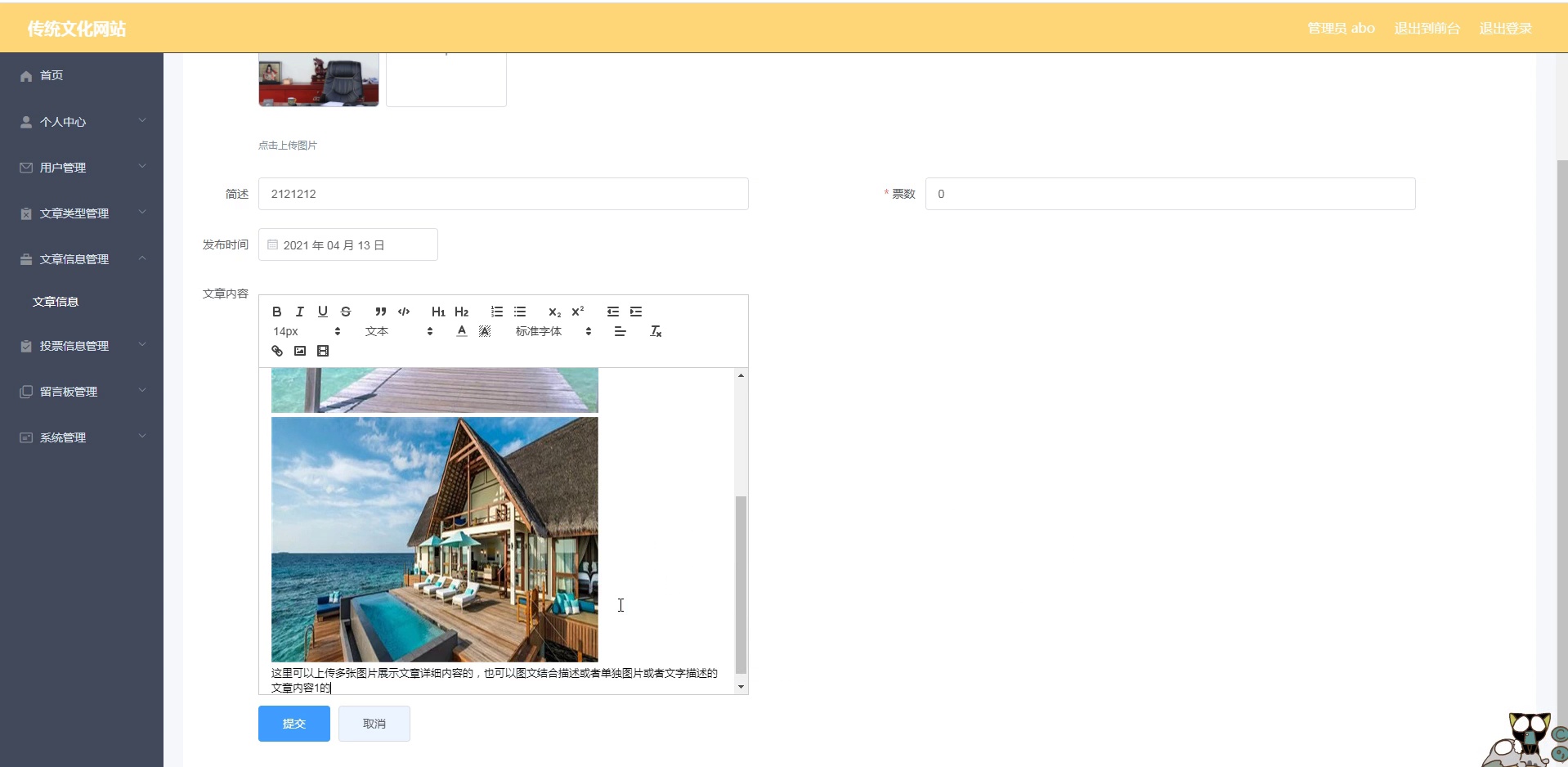Click 退出登录 to log out
Image resolution: width=1568 pixels, height=767 pixels.
click(x=1506, y=29)
